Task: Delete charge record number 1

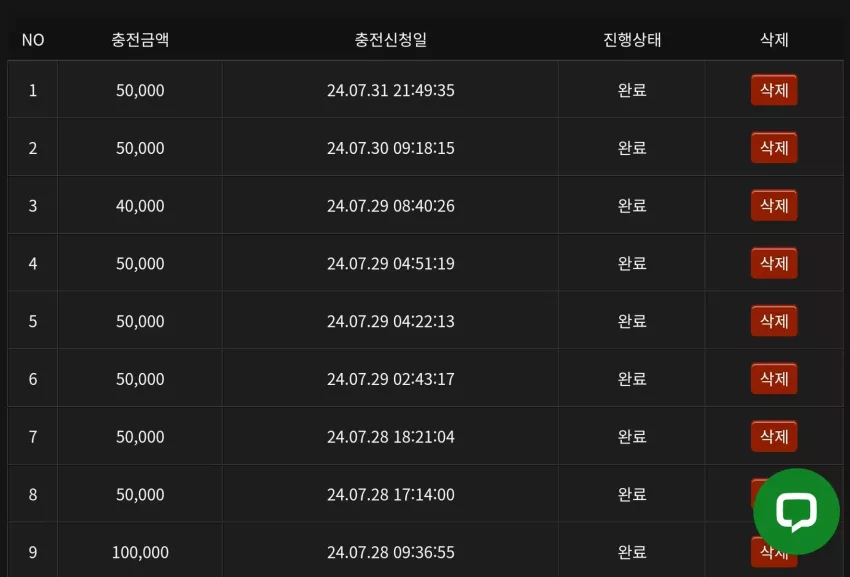Action: point(774,90)
